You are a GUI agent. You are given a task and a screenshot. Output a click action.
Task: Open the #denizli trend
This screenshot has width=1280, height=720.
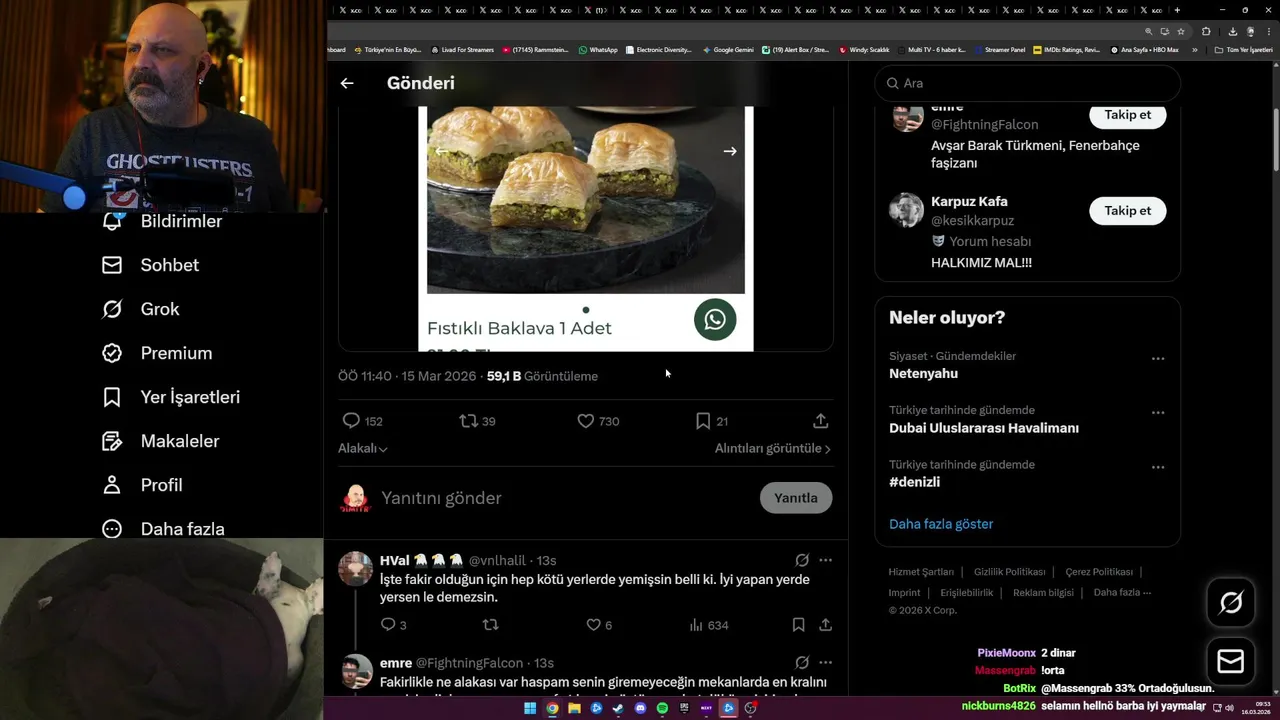pos(914,482)
